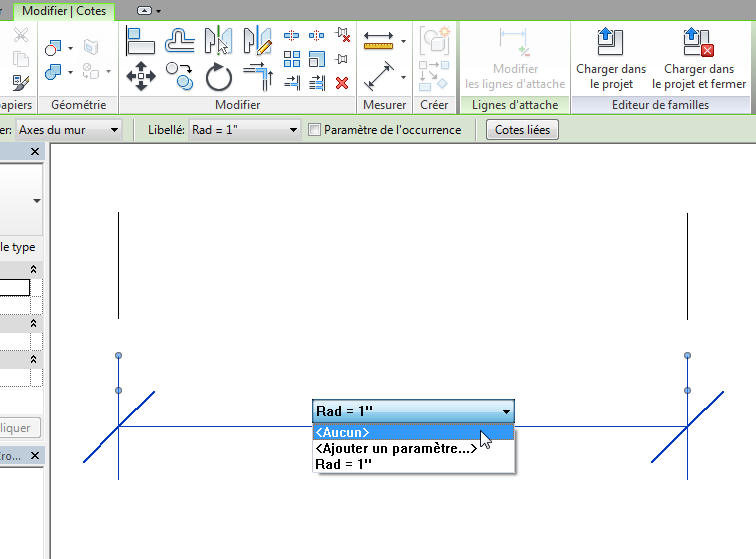This screenshot has width=756, height=559.
Task: Close the project browser panel
Action: [x=35, y=455]
